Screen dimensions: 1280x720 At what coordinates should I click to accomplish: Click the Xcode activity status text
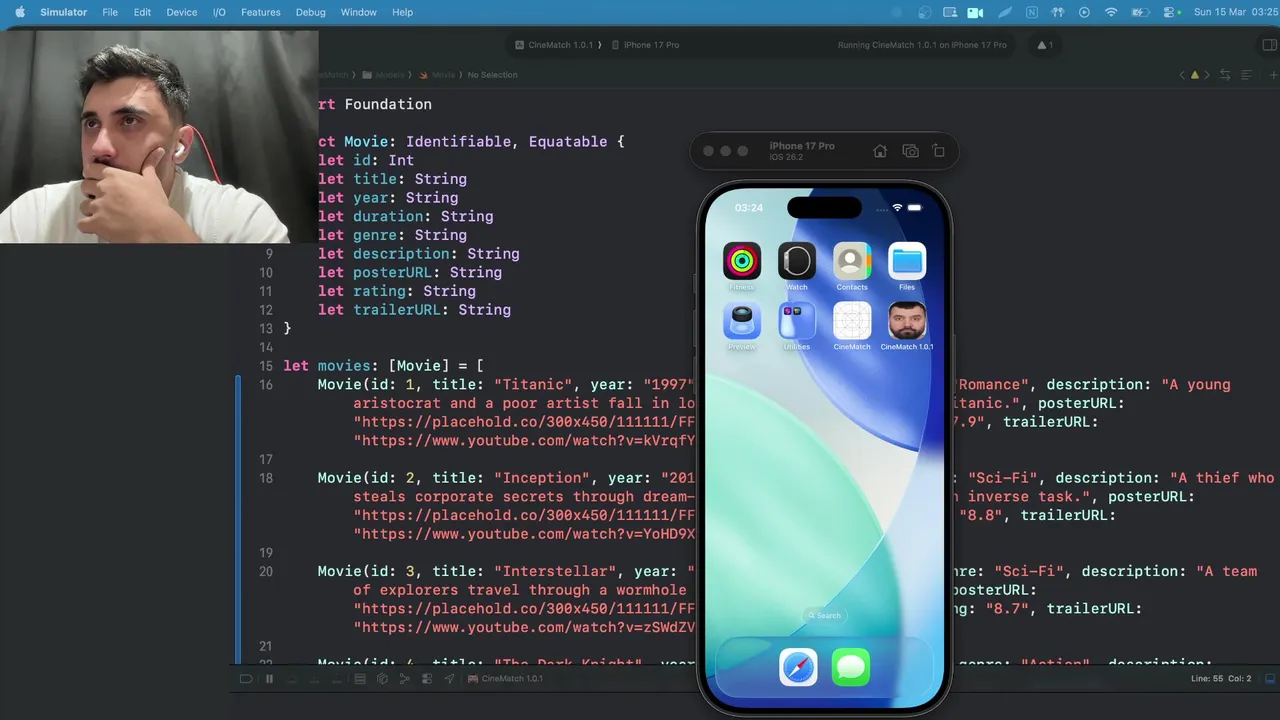922,45
